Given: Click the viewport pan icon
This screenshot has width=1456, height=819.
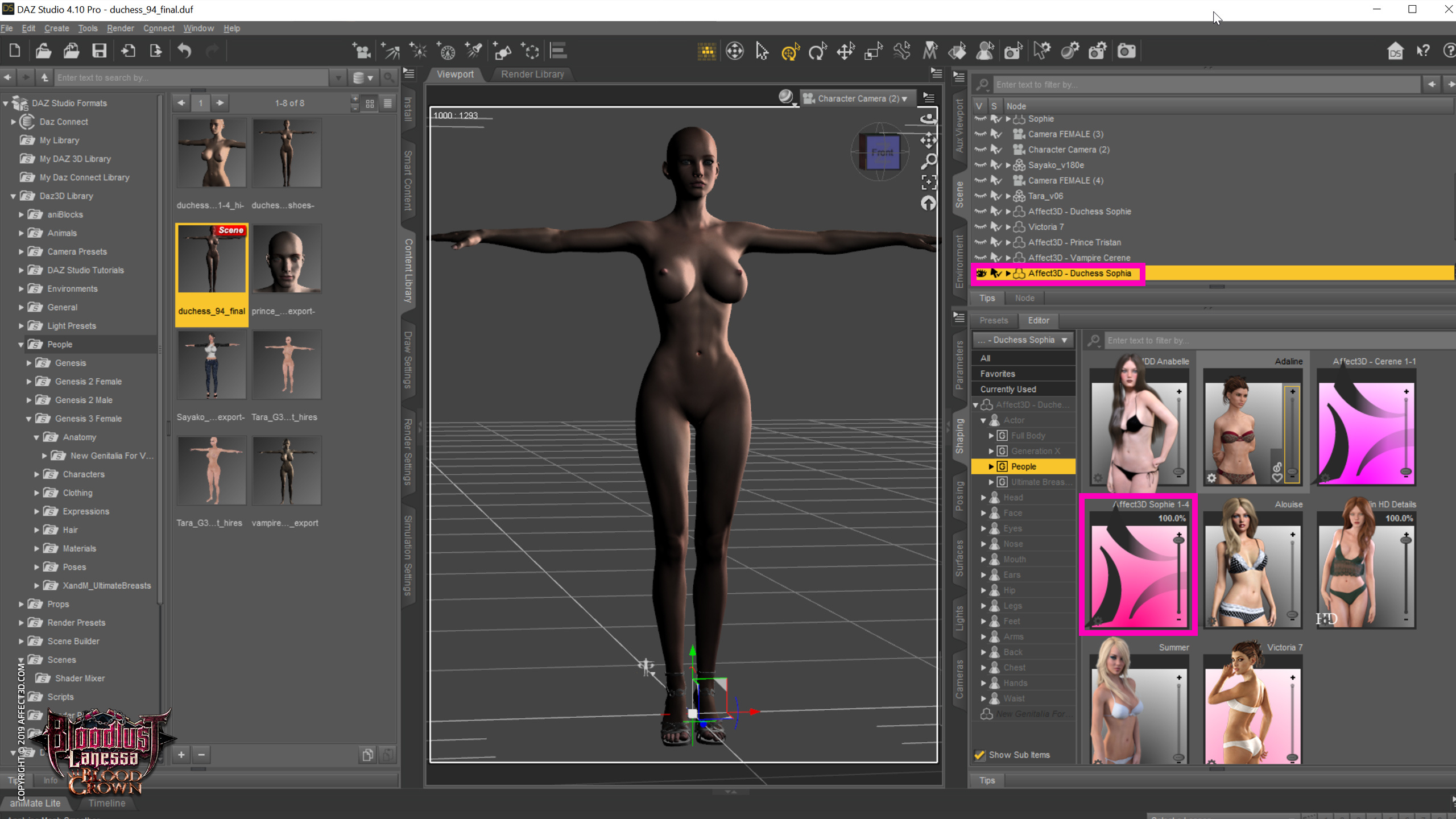Looking at the screenshot, I should click(x=928, y=140).
